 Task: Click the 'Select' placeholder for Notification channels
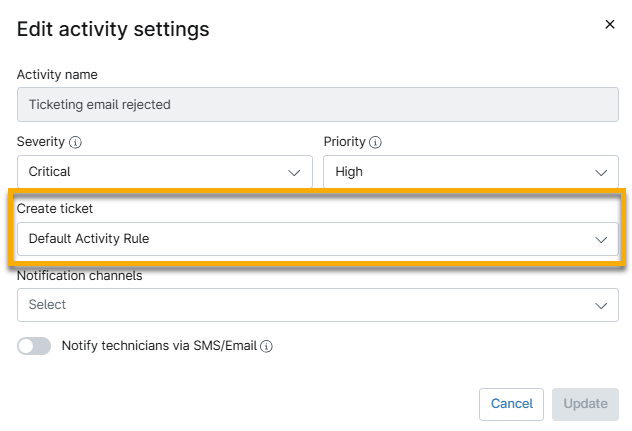pos(47,305)
